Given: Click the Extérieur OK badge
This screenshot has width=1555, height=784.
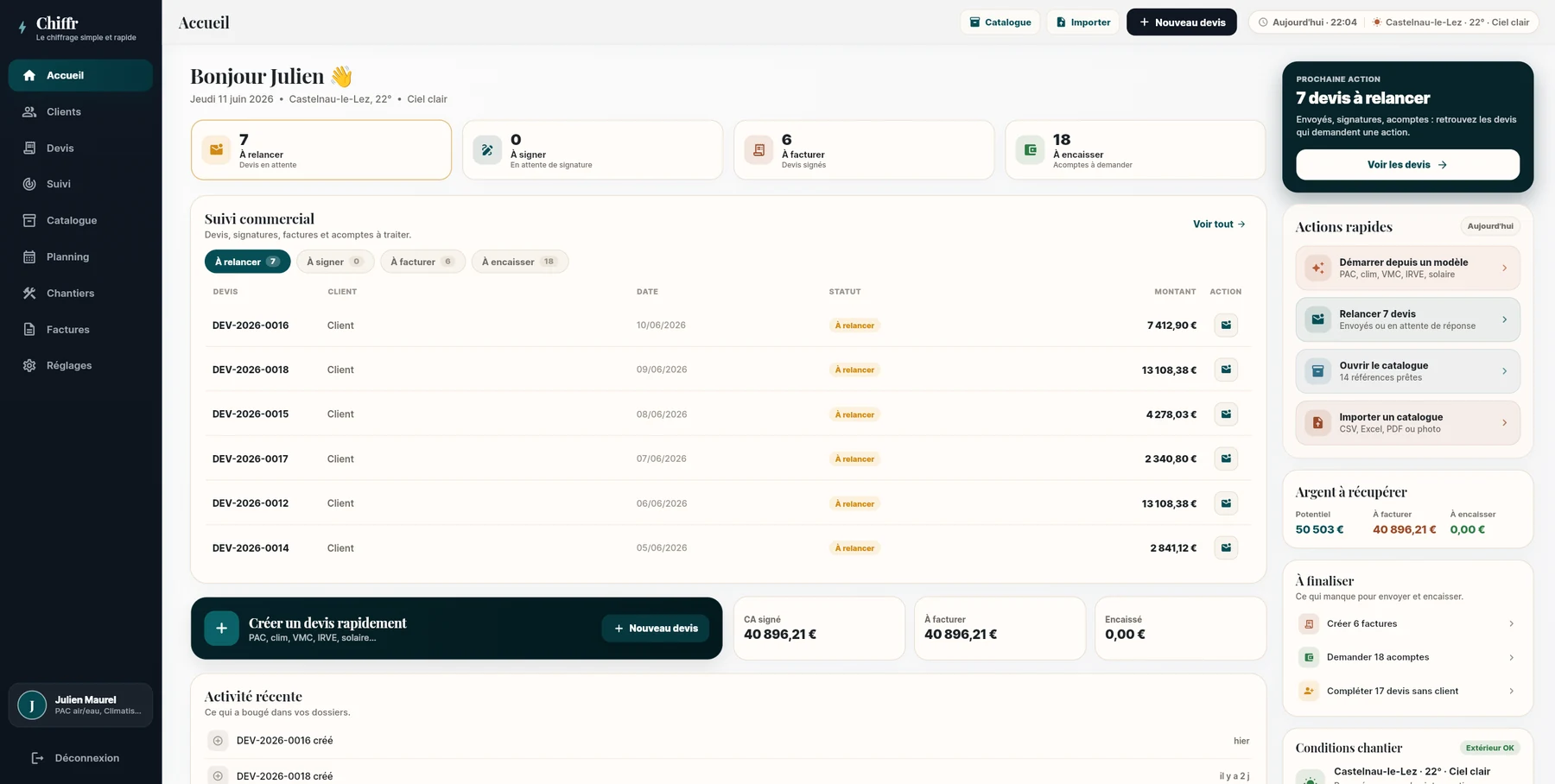Looking at the screenshot, I should pyautogui.click(x=1490, y=749).
